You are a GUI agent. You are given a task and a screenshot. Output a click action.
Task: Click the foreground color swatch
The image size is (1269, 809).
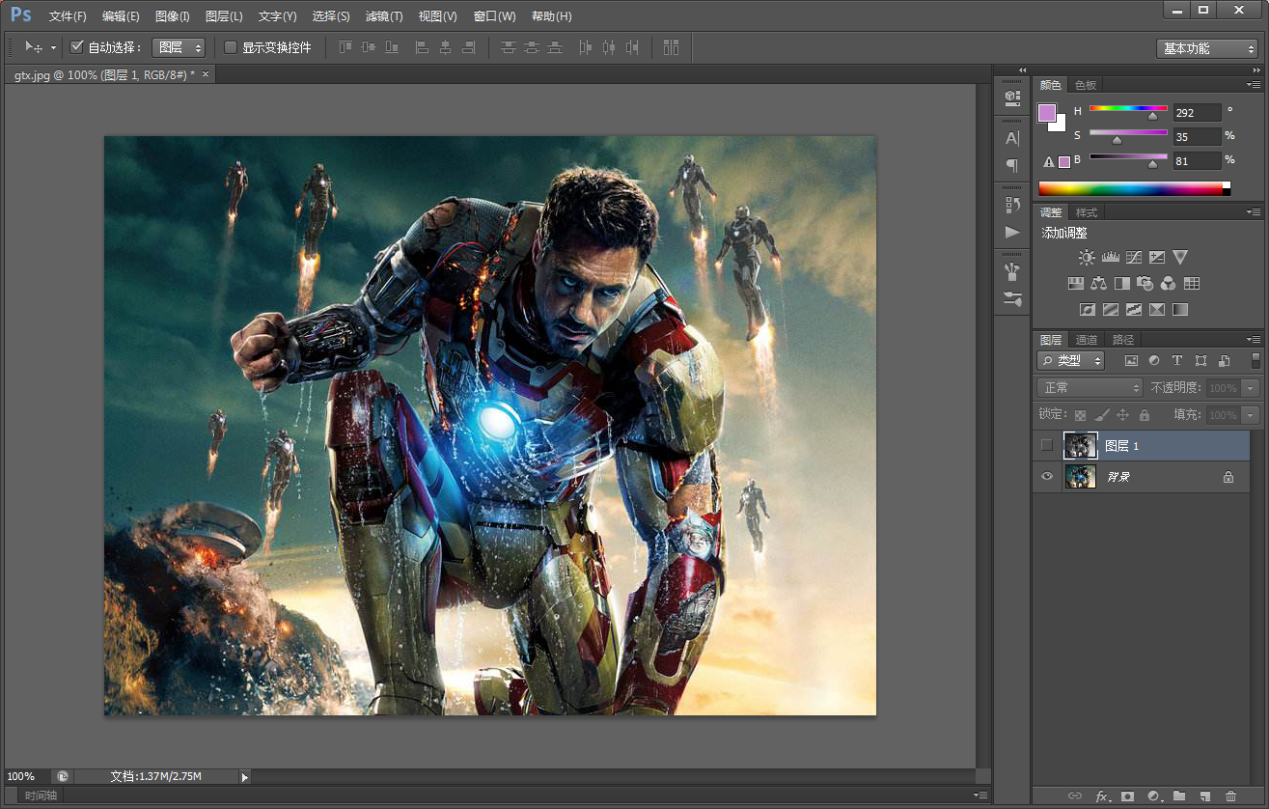[x=1047, y=113]
